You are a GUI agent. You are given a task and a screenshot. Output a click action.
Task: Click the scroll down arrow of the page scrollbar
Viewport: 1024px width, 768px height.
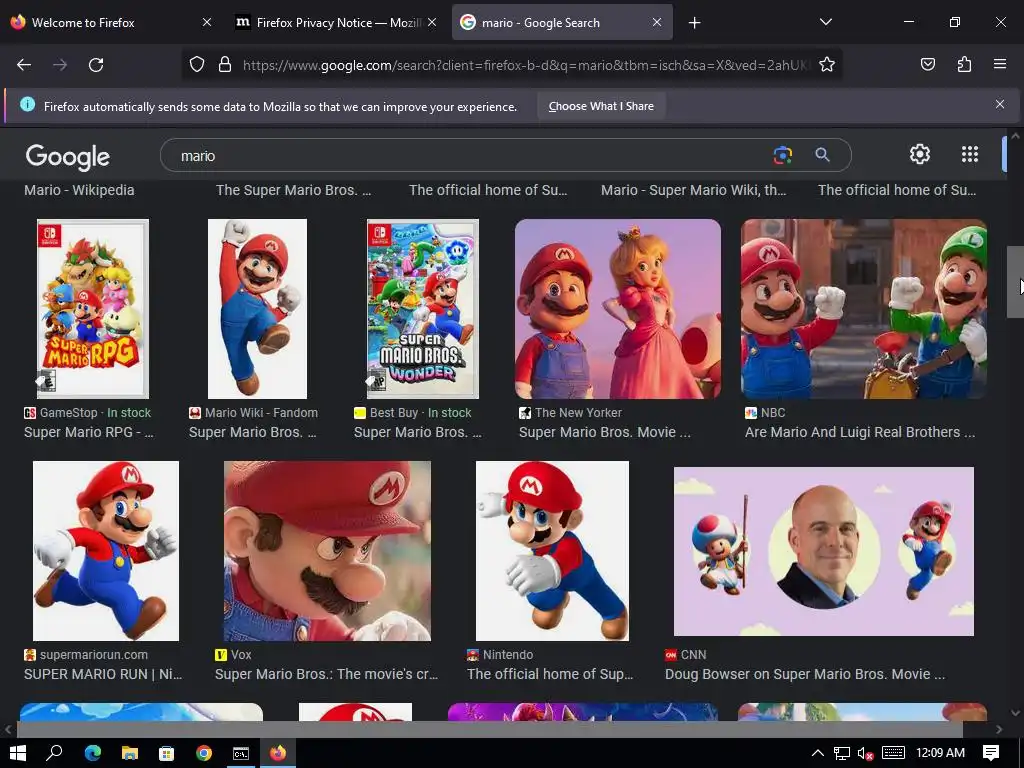pyautogui.click(x=1015, y=713)
